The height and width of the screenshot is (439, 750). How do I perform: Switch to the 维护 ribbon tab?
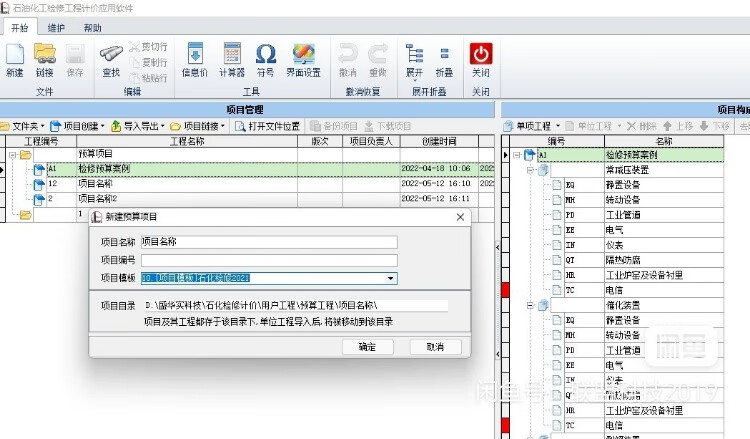tap(57, 28)
